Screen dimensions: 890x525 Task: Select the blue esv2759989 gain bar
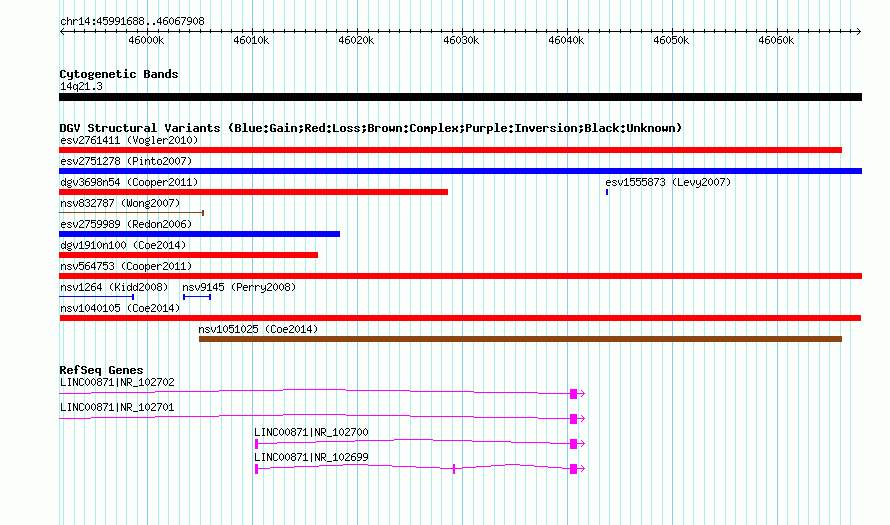click(x=199, y=234)
